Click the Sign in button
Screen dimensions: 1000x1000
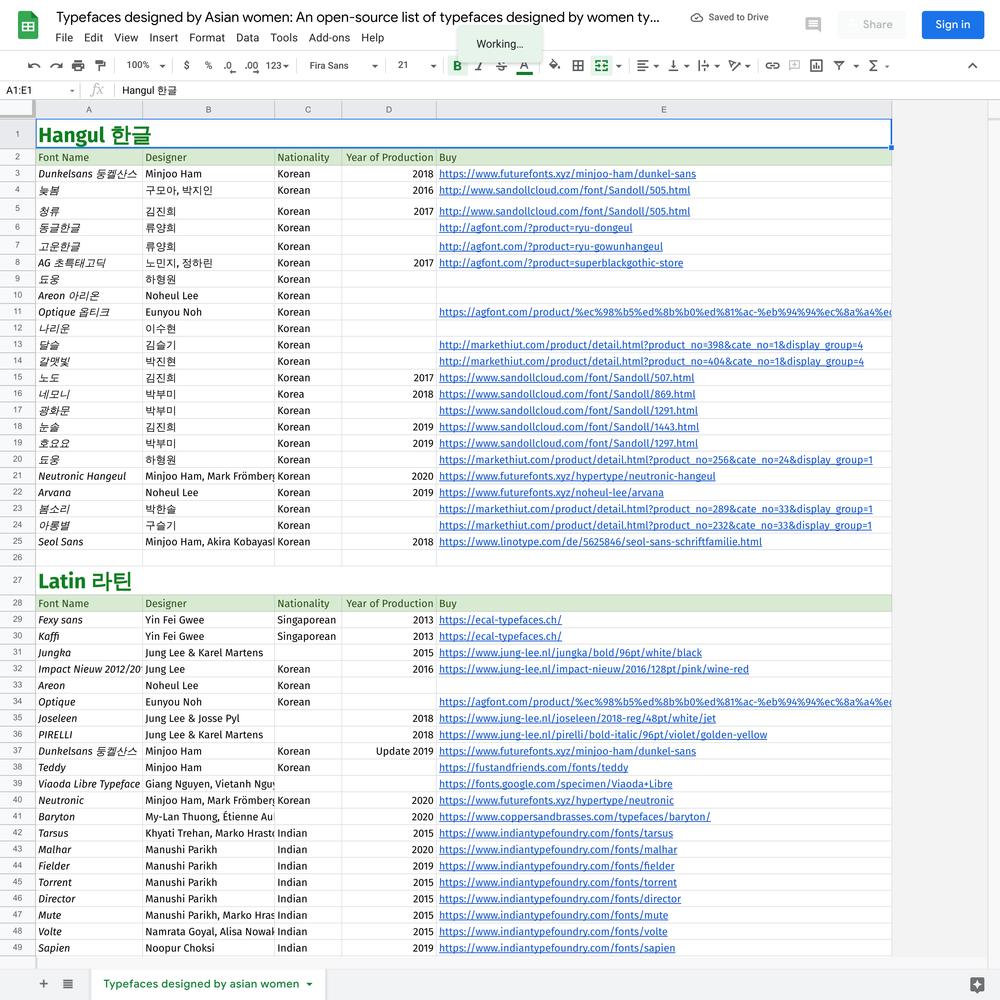(x=952, y=25)
